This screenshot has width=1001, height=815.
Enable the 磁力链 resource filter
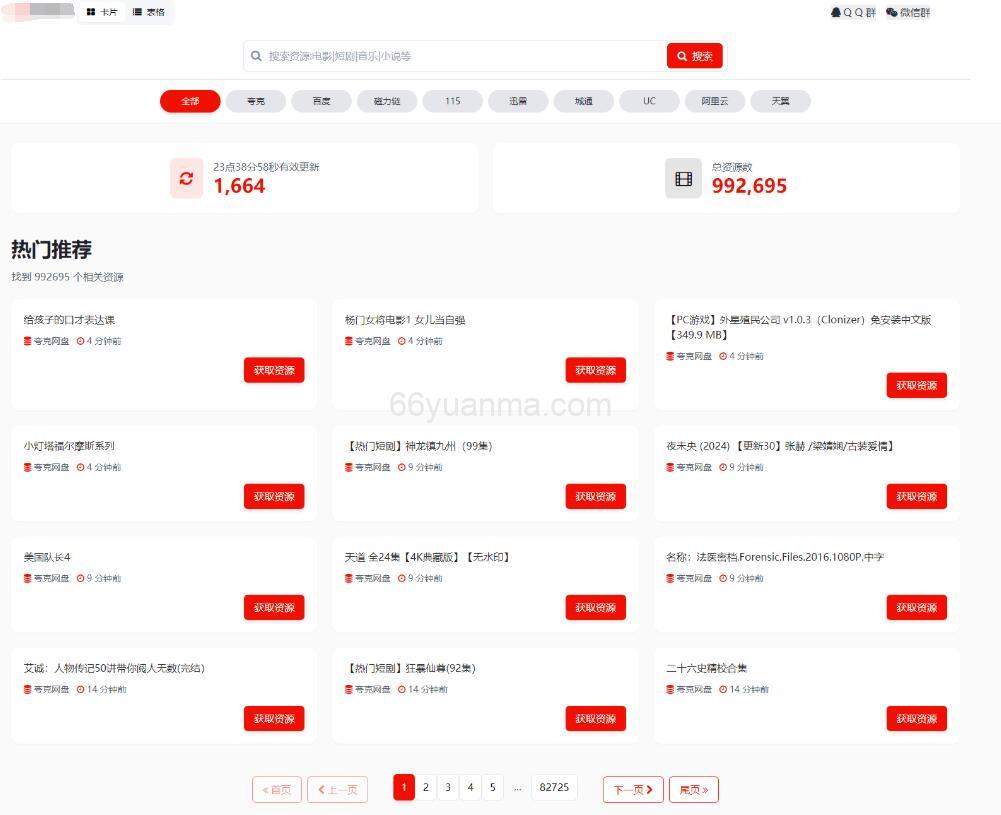pos(387,101)
